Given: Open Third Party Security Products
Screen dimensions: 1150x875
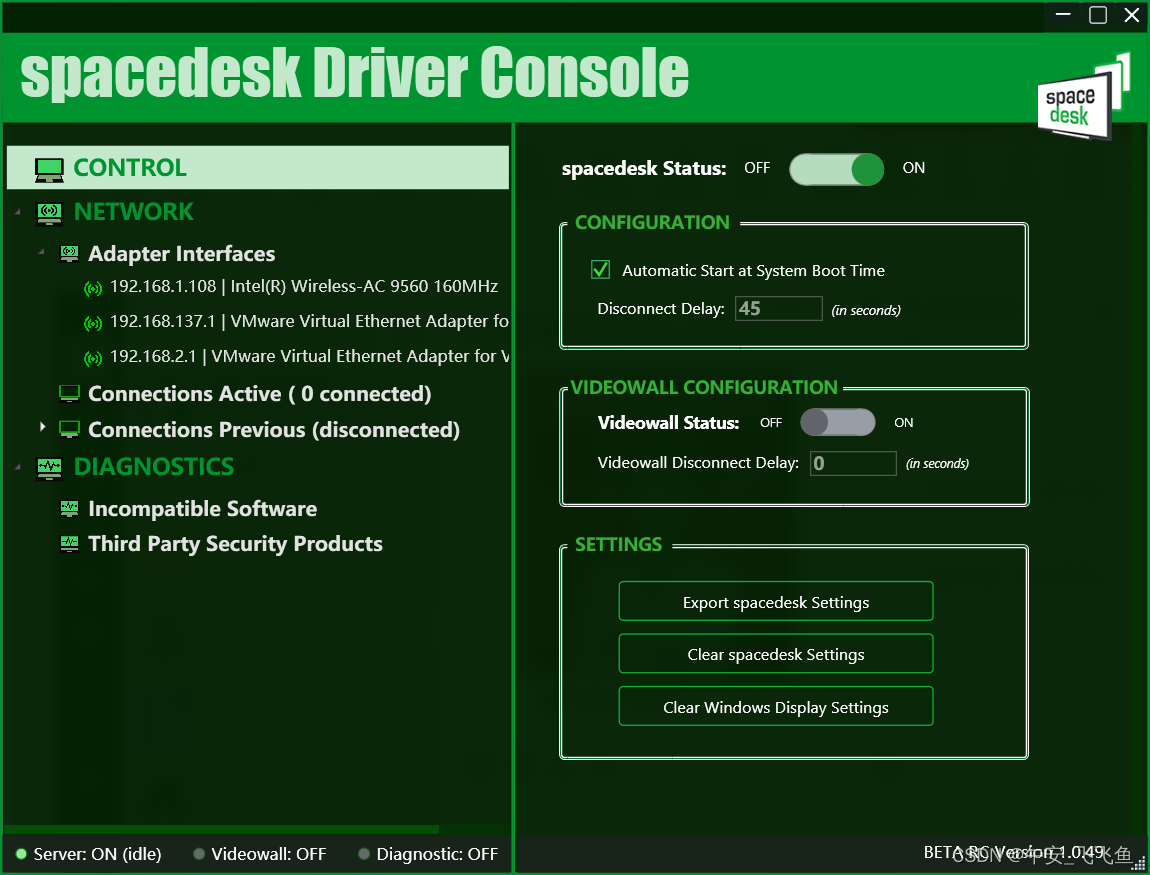Looking at the screenshot, I should [x=235, y=544].
